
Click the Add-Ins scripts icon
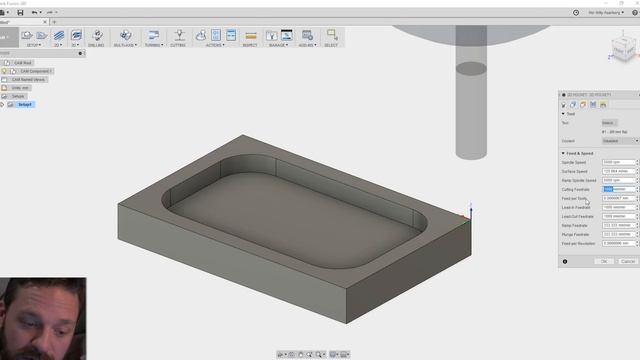pos(307,36)
